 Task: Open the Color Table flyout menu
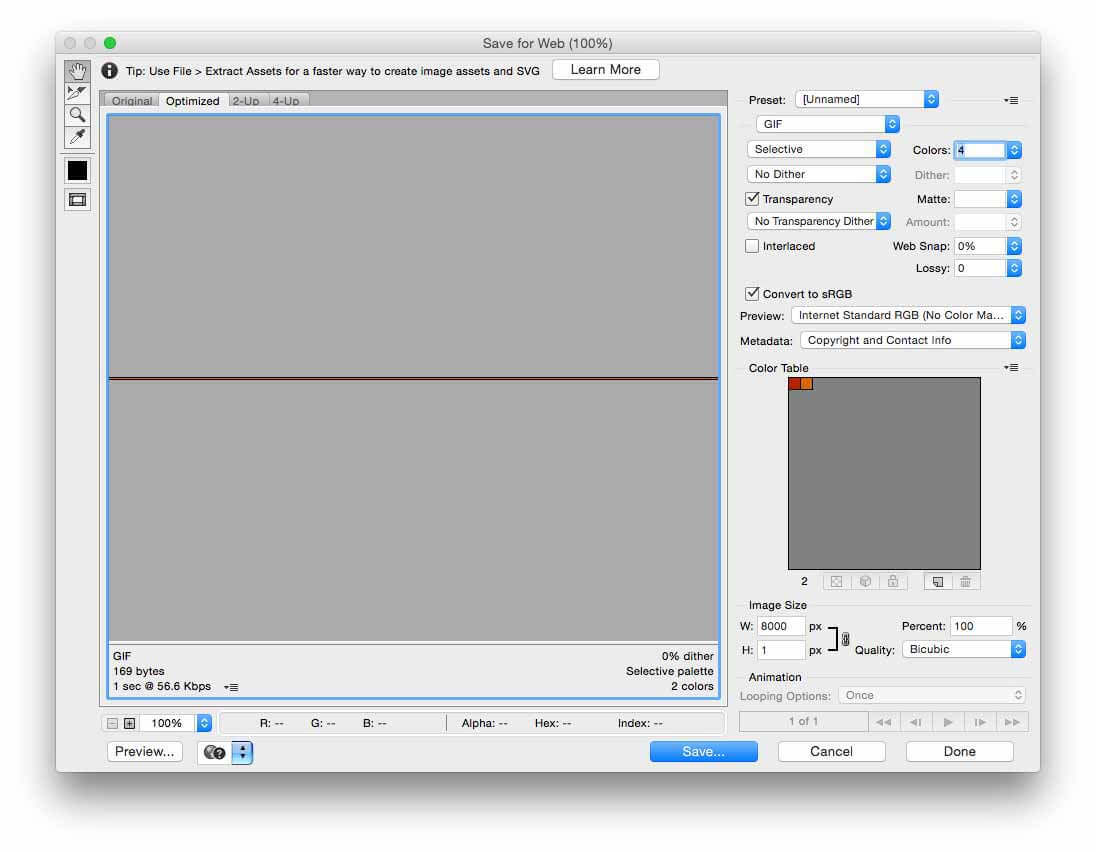tap(1011, 368)
